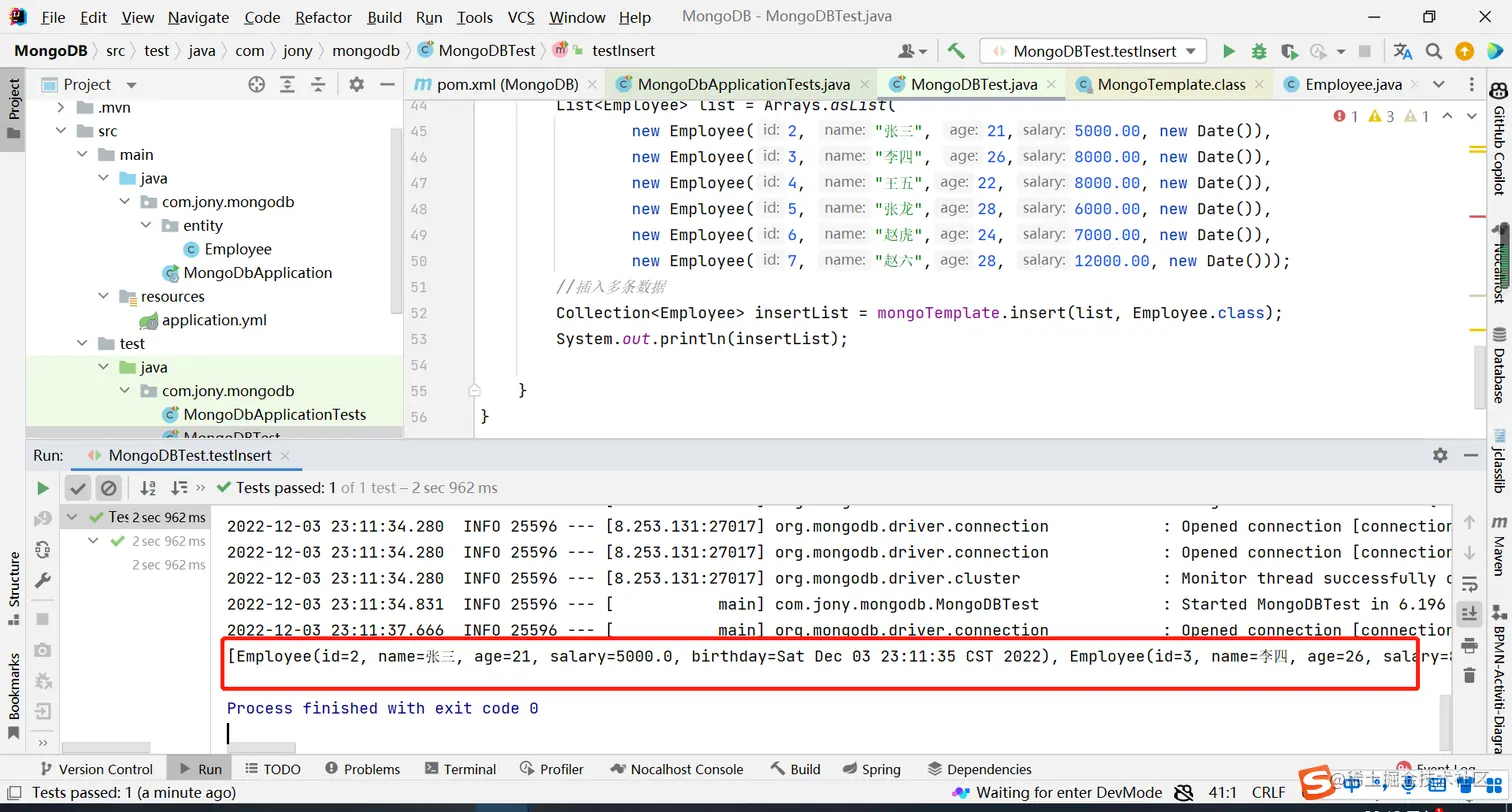This screenshot has height=812, width=1512.
Task: Close the MongoDBTest.java tab
Action: tap(1051, 85)
